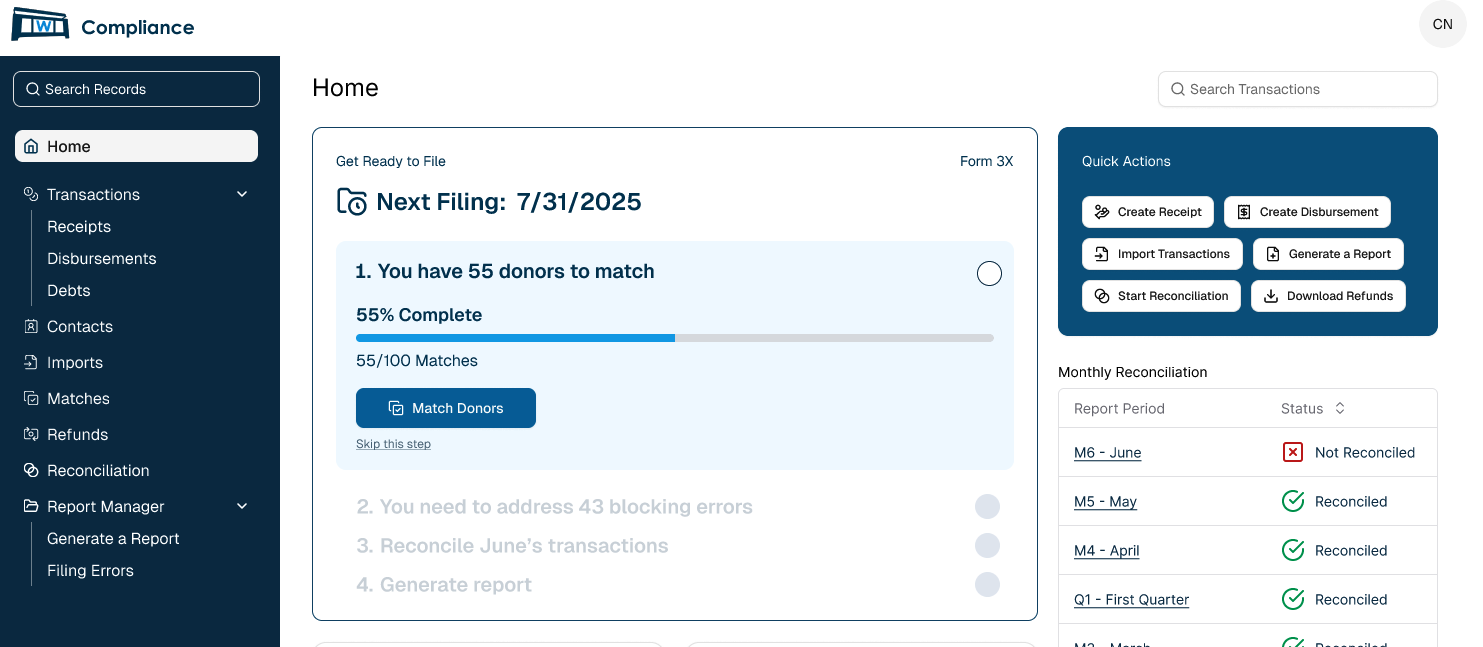
Task: Open Disbursements under Transactions
Action: point(102,258)
